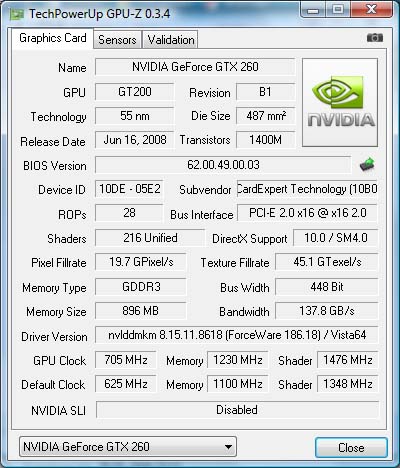Click DirectX Support 10.0 / SM4.0 field
The width and height of the screenshot is (400, 468).
pos(335,238)
